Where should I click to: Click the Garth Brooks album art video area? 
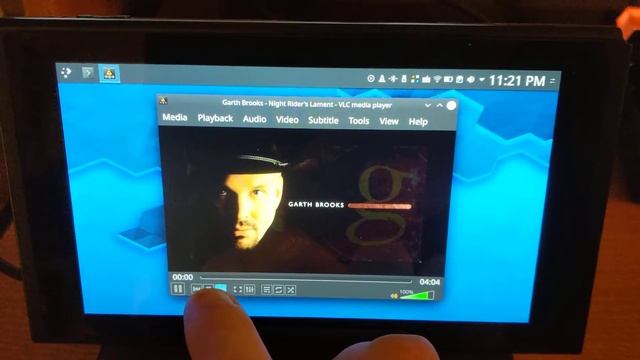coord(306,200)
